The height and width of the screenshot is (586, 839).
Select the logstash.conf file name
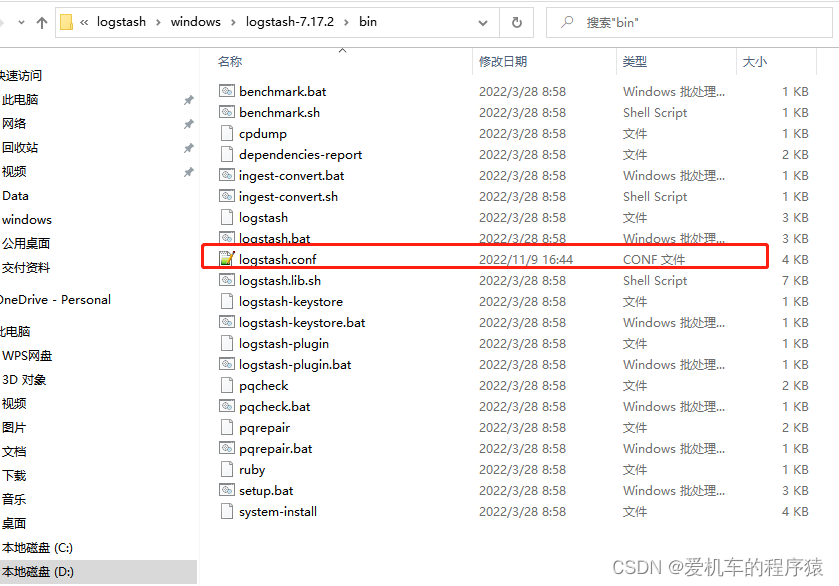click(278, 260)
